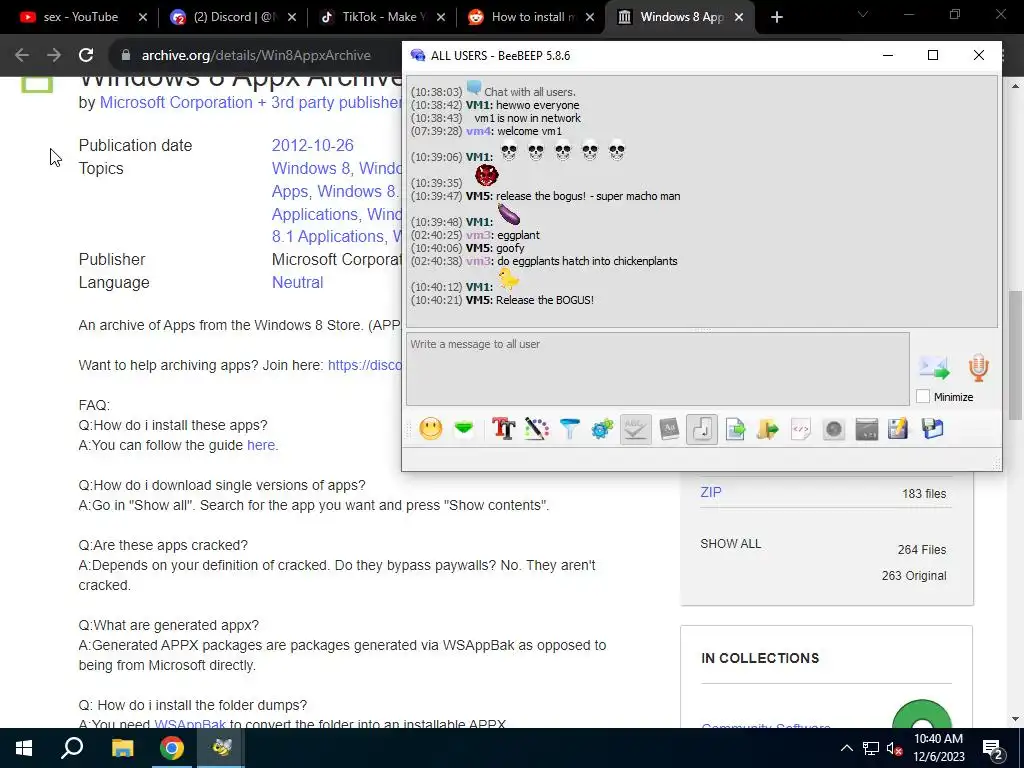Tick the Minimize checkbox
The height and width of the screenshot is (768, 1024).
[923, 396]
